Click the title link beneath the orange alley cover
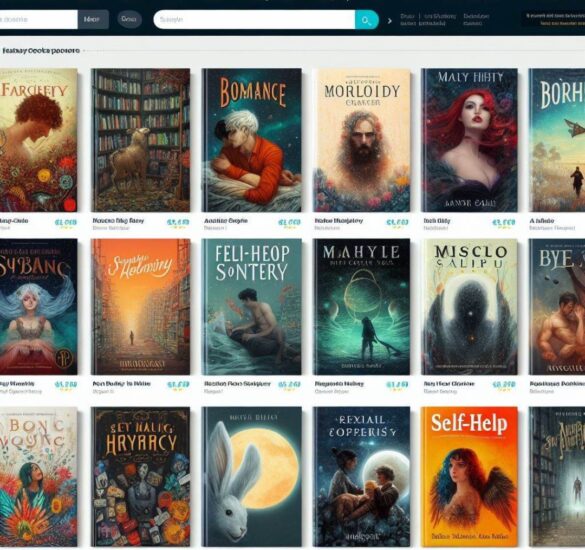585x550 pixels. click(122, 384)
